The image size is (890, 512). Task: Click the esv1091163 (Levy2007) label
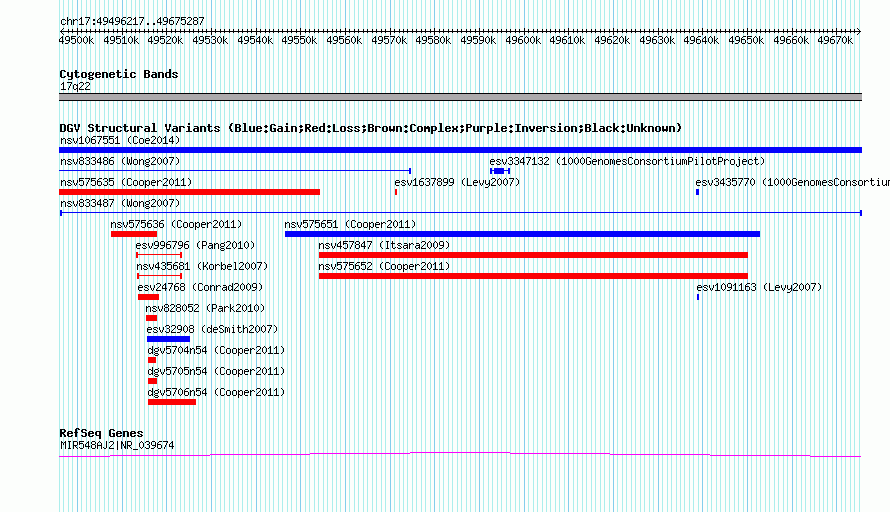[x=759, y=287]
